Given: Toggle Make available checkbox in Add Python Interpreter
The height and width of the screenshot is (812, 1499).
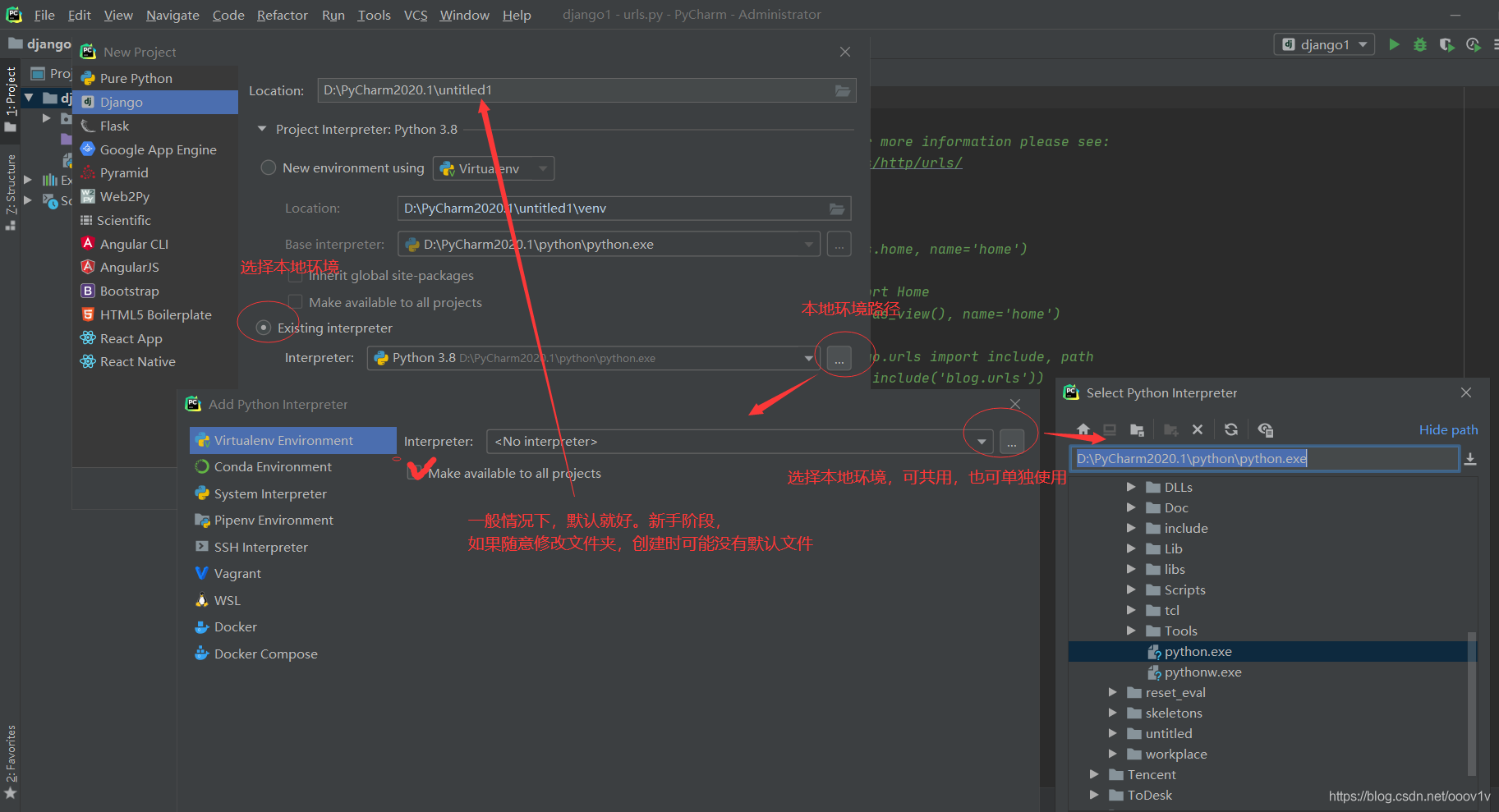Looking at the screenshot, I should tap(415, 473).
